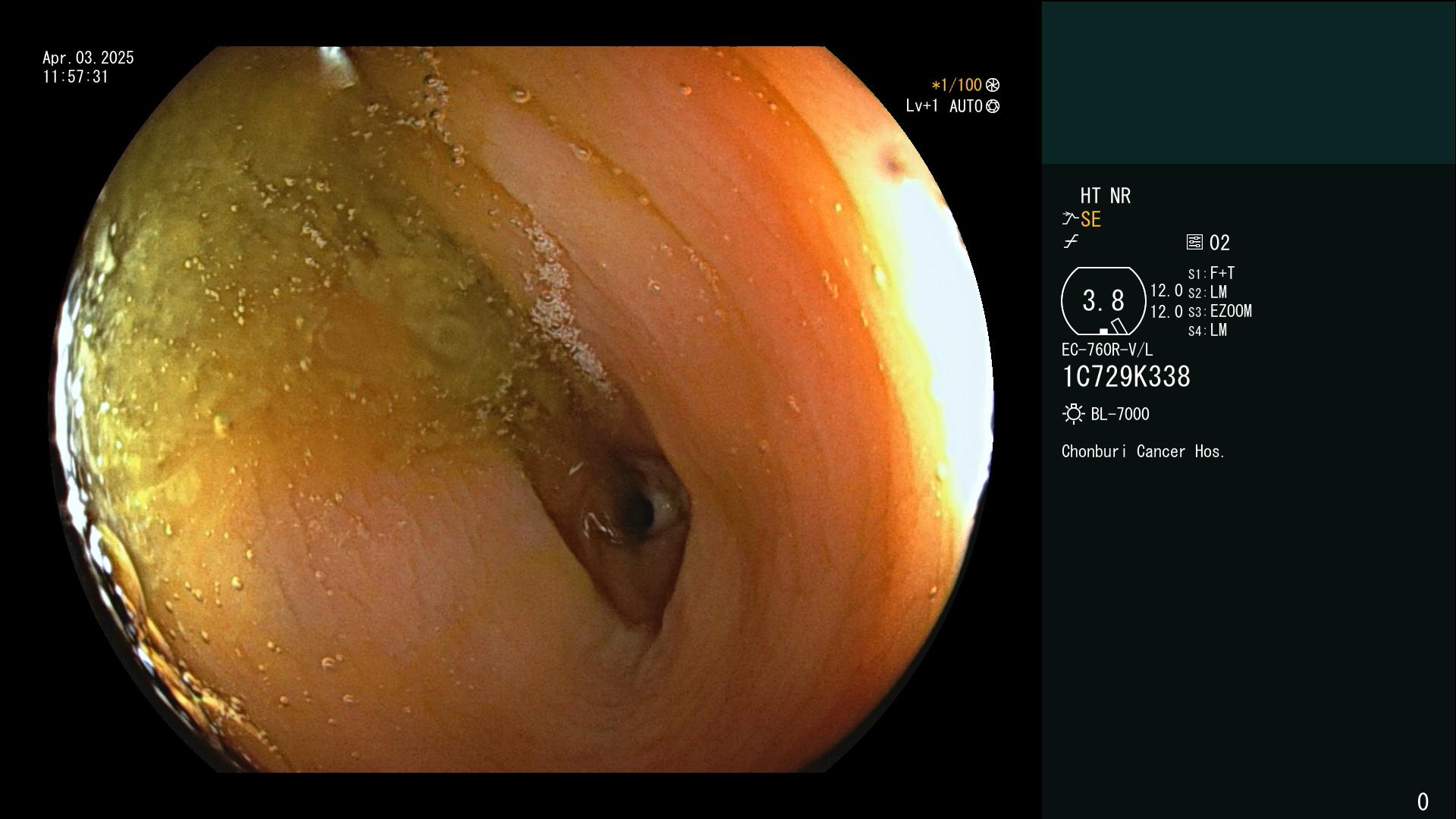This screenshot has width=1456, height=819.
Task: Click the Lv+1 AUTO brightness label
Action: click(x=944, y=106)
